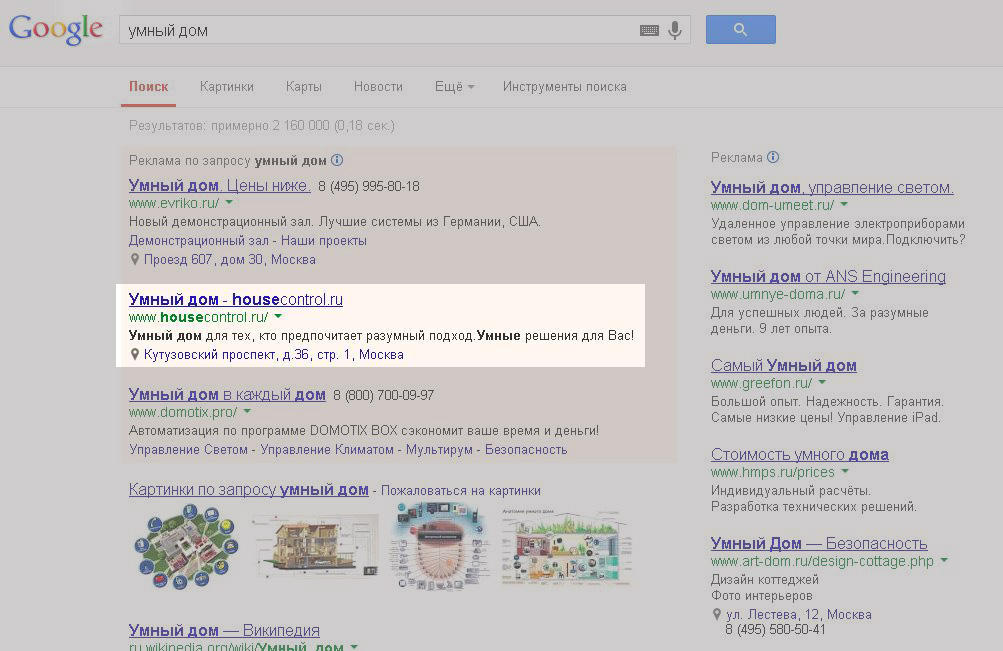The width and height of the screenshot is (1003, 651).
Task: Open 'Безопасность' sitelink under domotix
Action: pyautogui.click(x=526, y=450)
